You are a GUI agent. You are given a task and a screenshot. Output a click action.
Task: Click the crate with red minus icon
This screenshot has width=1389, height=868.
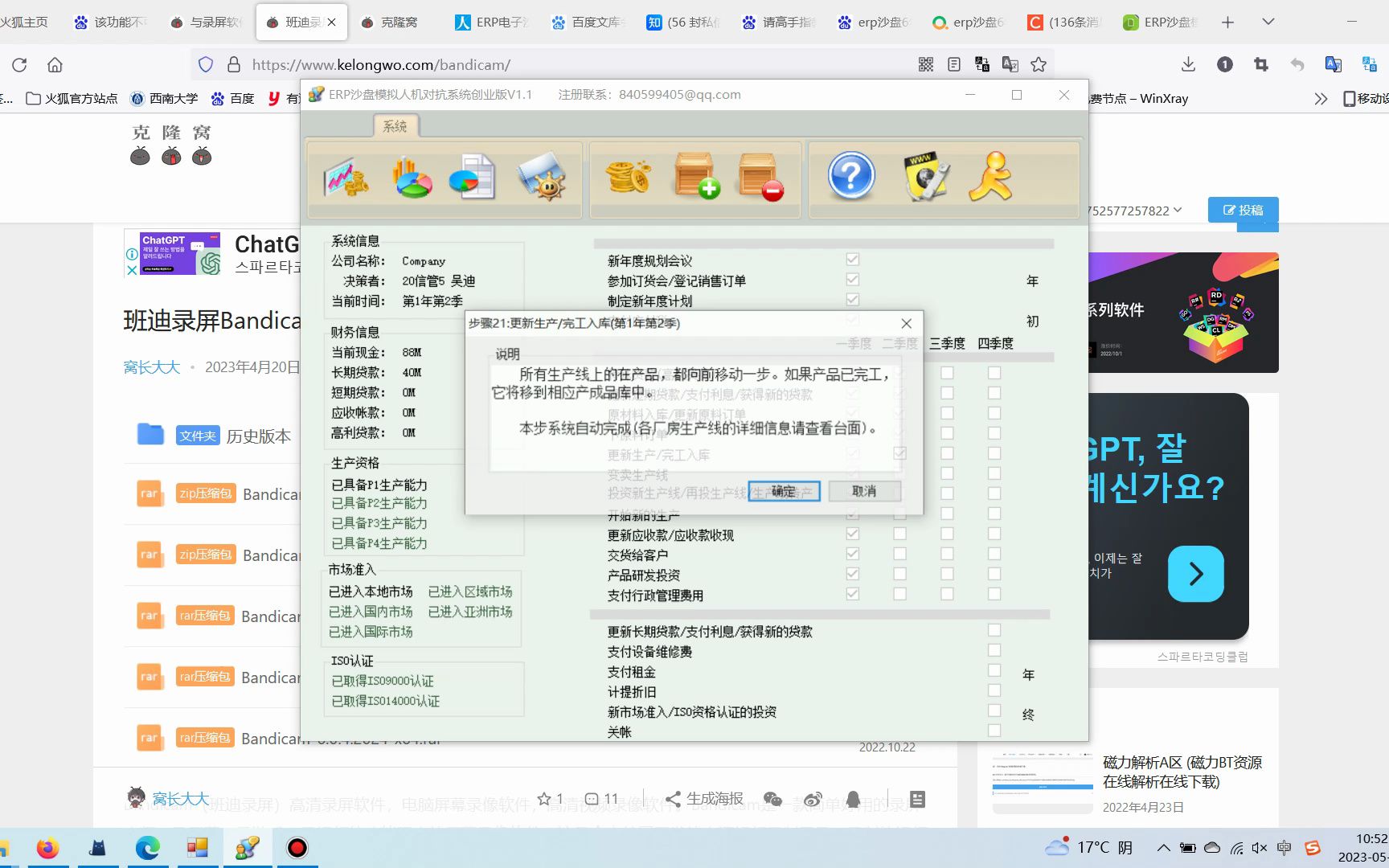[x=760, y=176]
